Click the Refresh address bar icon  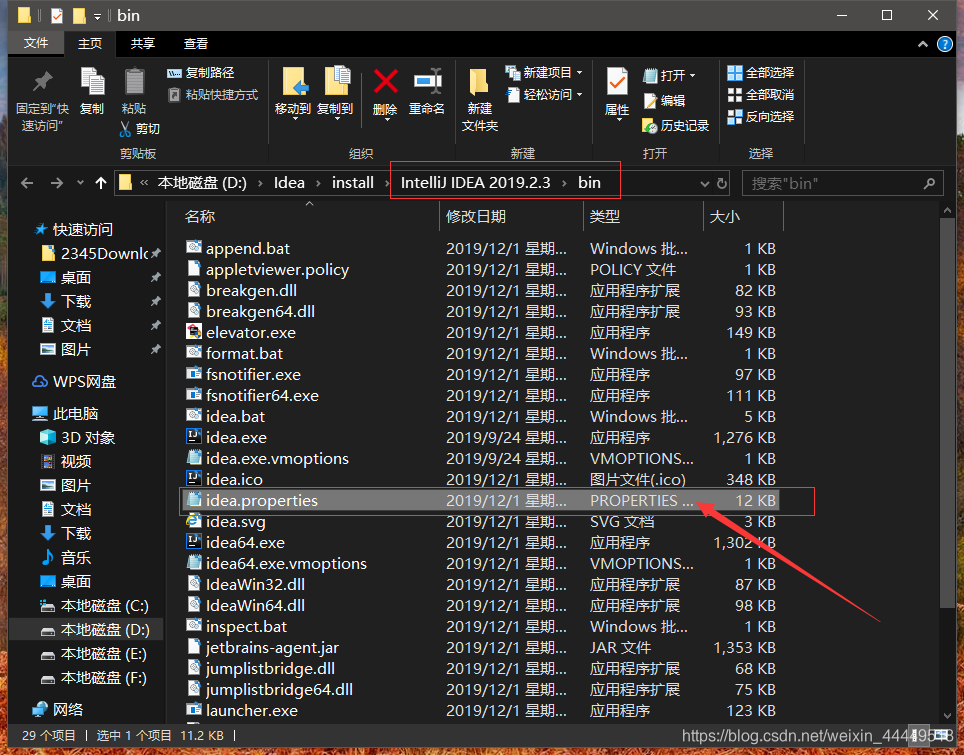pos(722,183)
